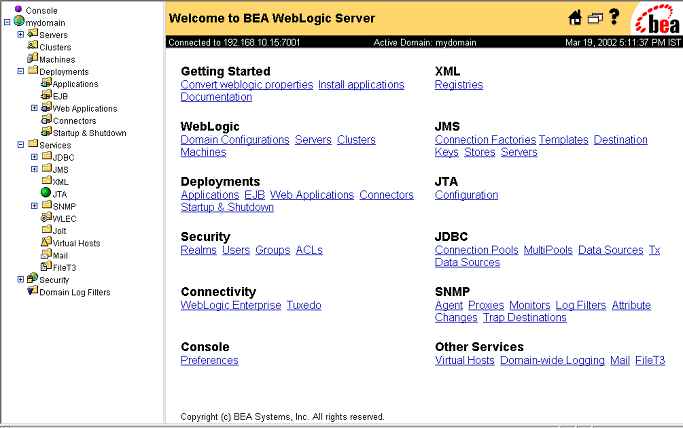Open Domain-wide Logging link

(552, 360)
